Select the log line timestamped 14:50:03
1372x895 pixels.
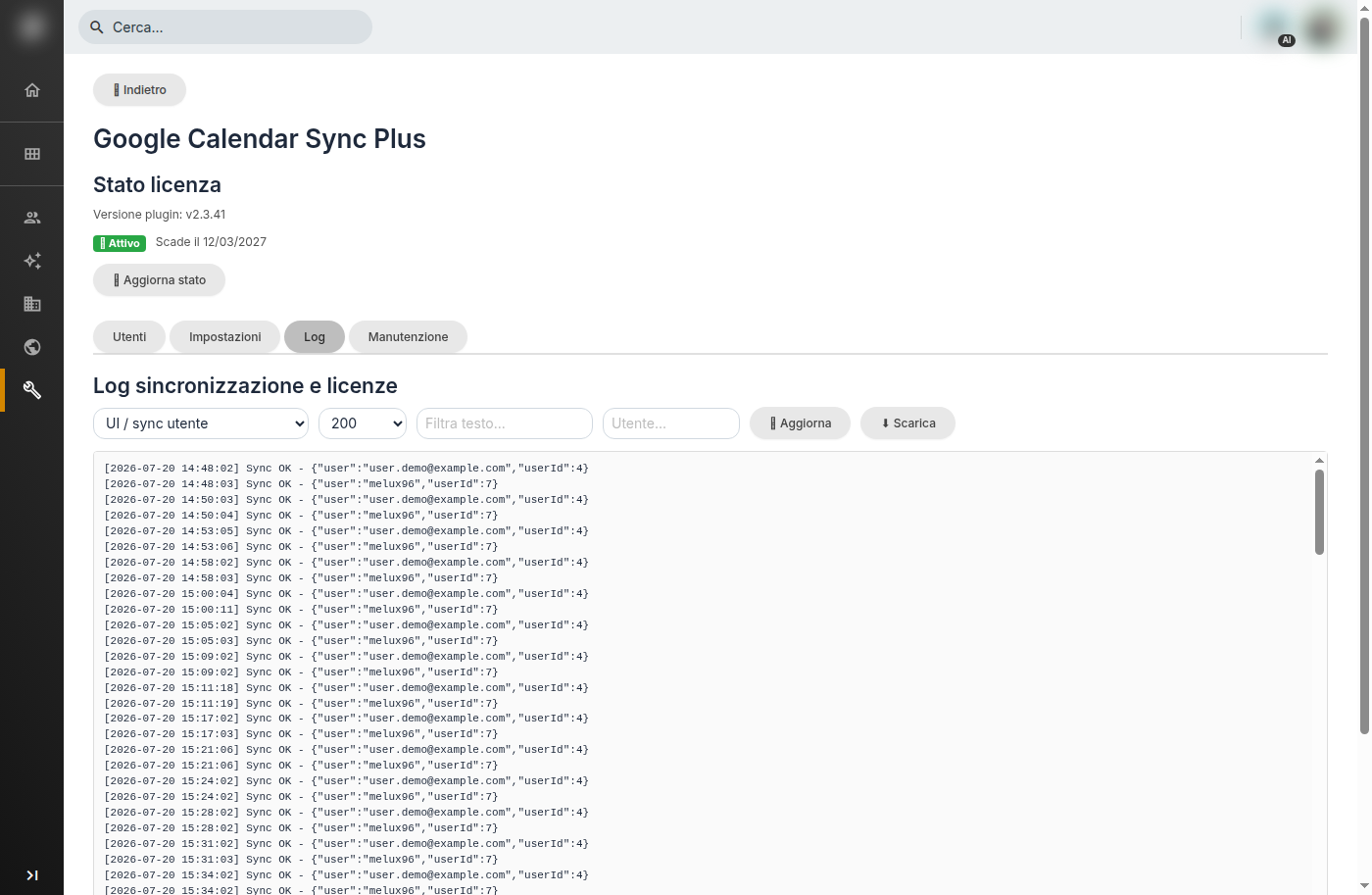[347, 500]
